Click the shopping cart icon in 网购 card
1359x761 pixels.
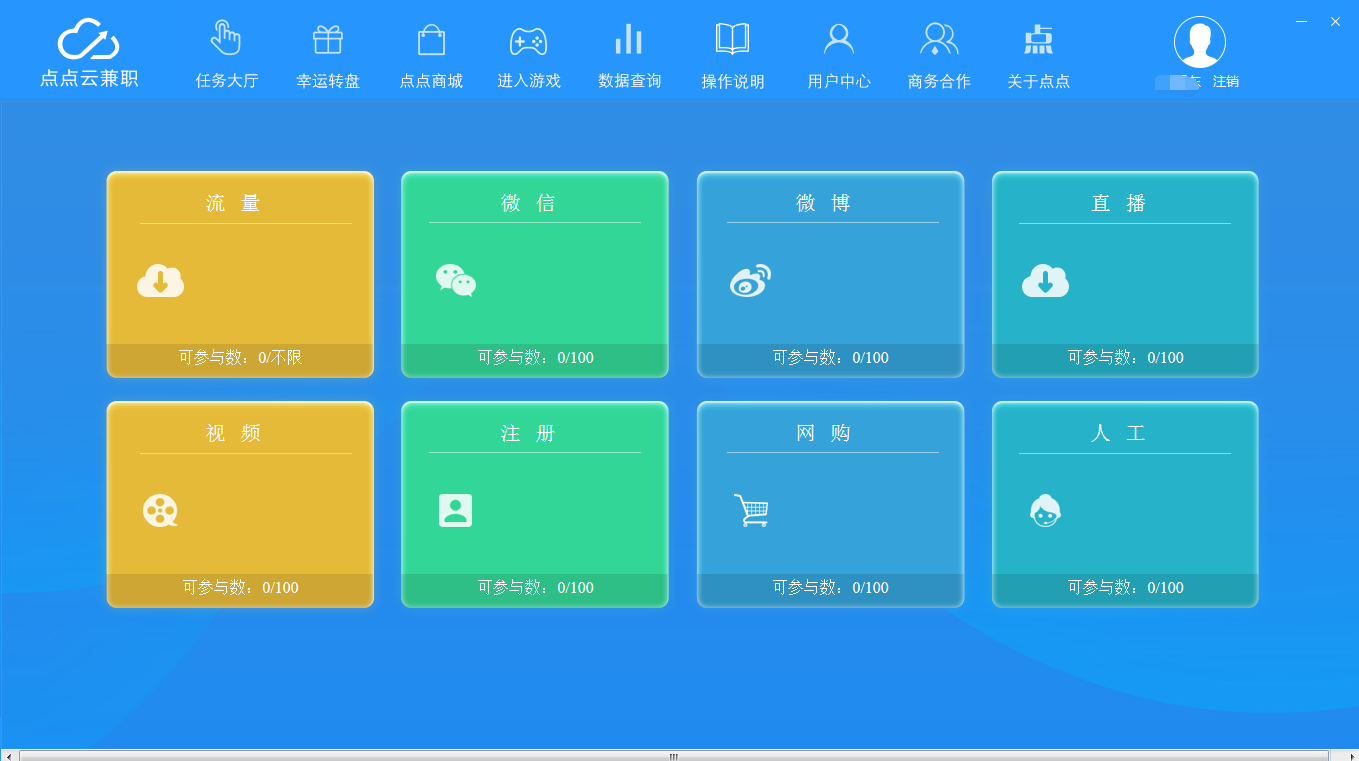coord(751,510)
